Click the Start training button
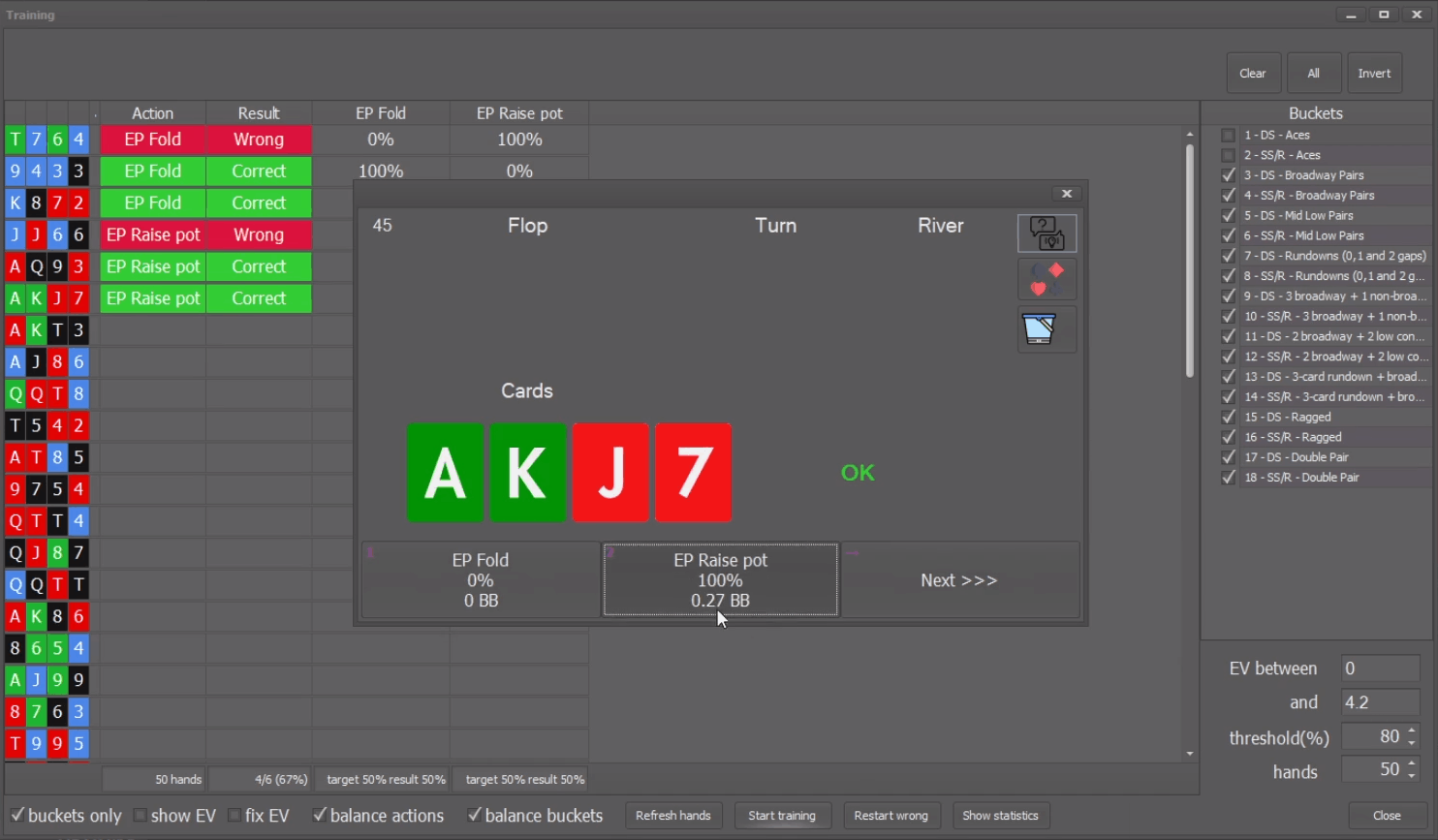This screenshot has width=1438, height=840. click(782, 816)
